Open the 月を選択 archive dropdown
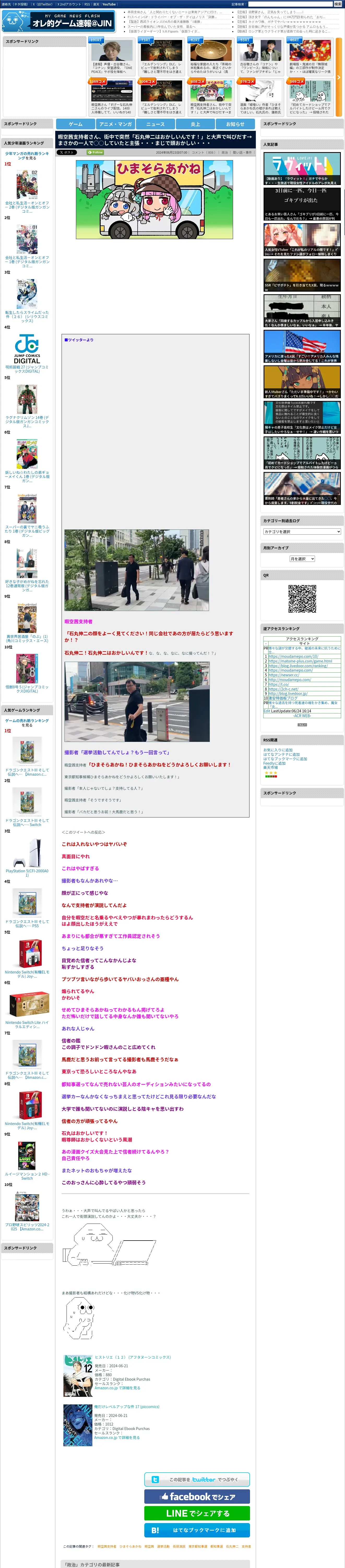This screenshot has width=345, height=1568. pyautogui.click(x=302, y=558)
